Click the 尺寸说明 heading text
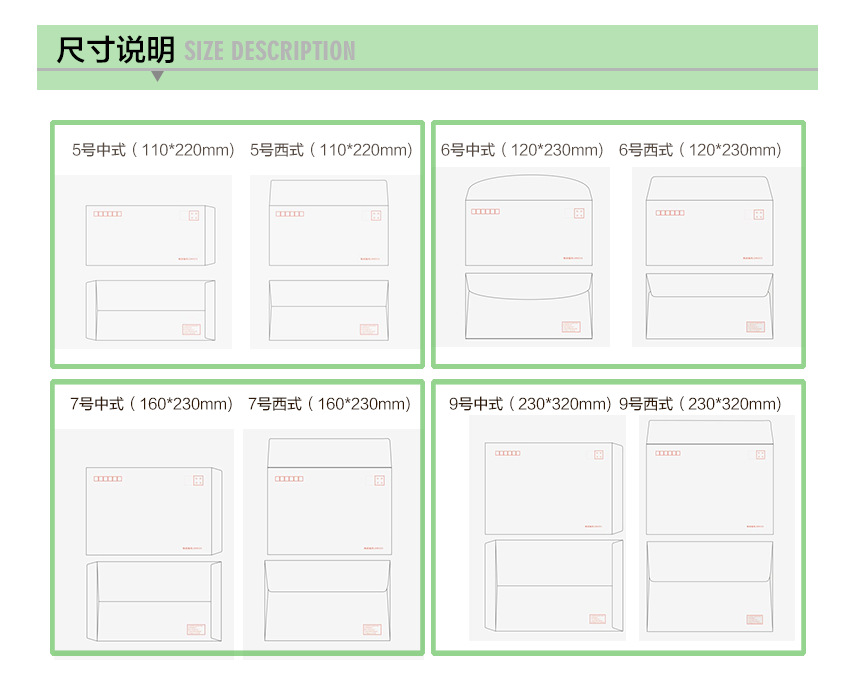 [116, 50]
